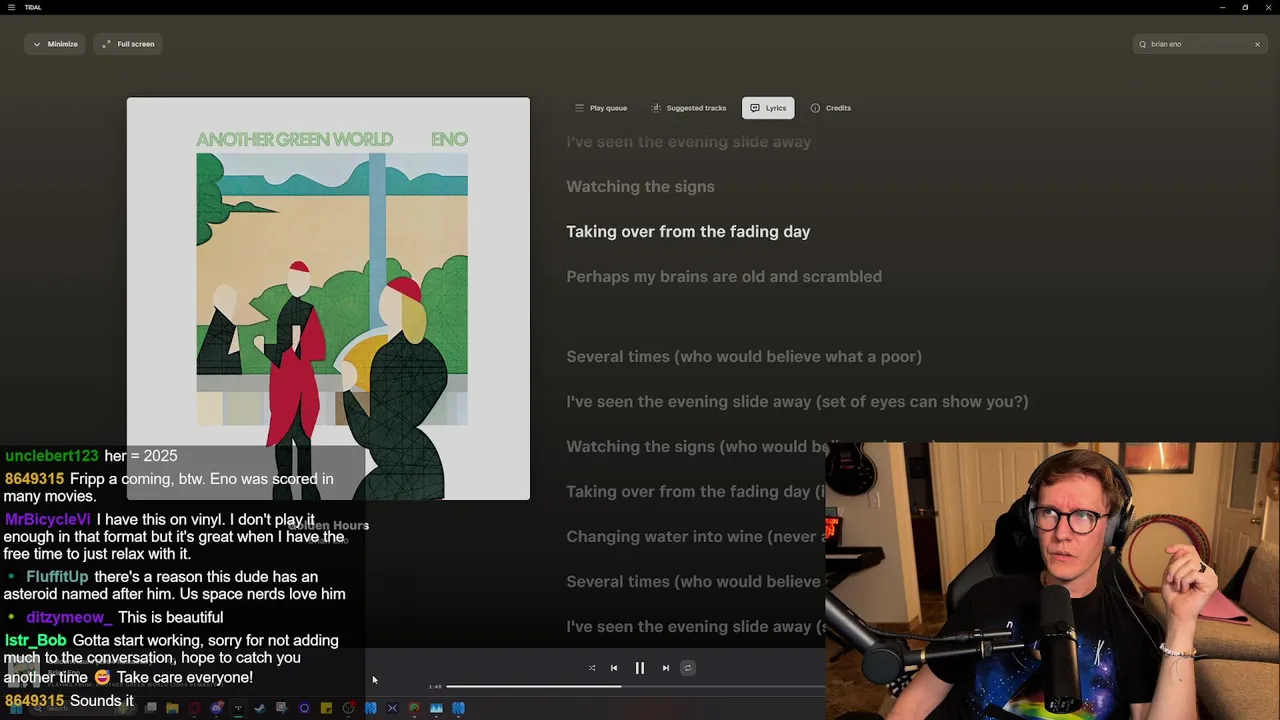Jump to lyric 'Taking over from the fading day'
The image size is (1280, 720).
(x=688, y=231)
